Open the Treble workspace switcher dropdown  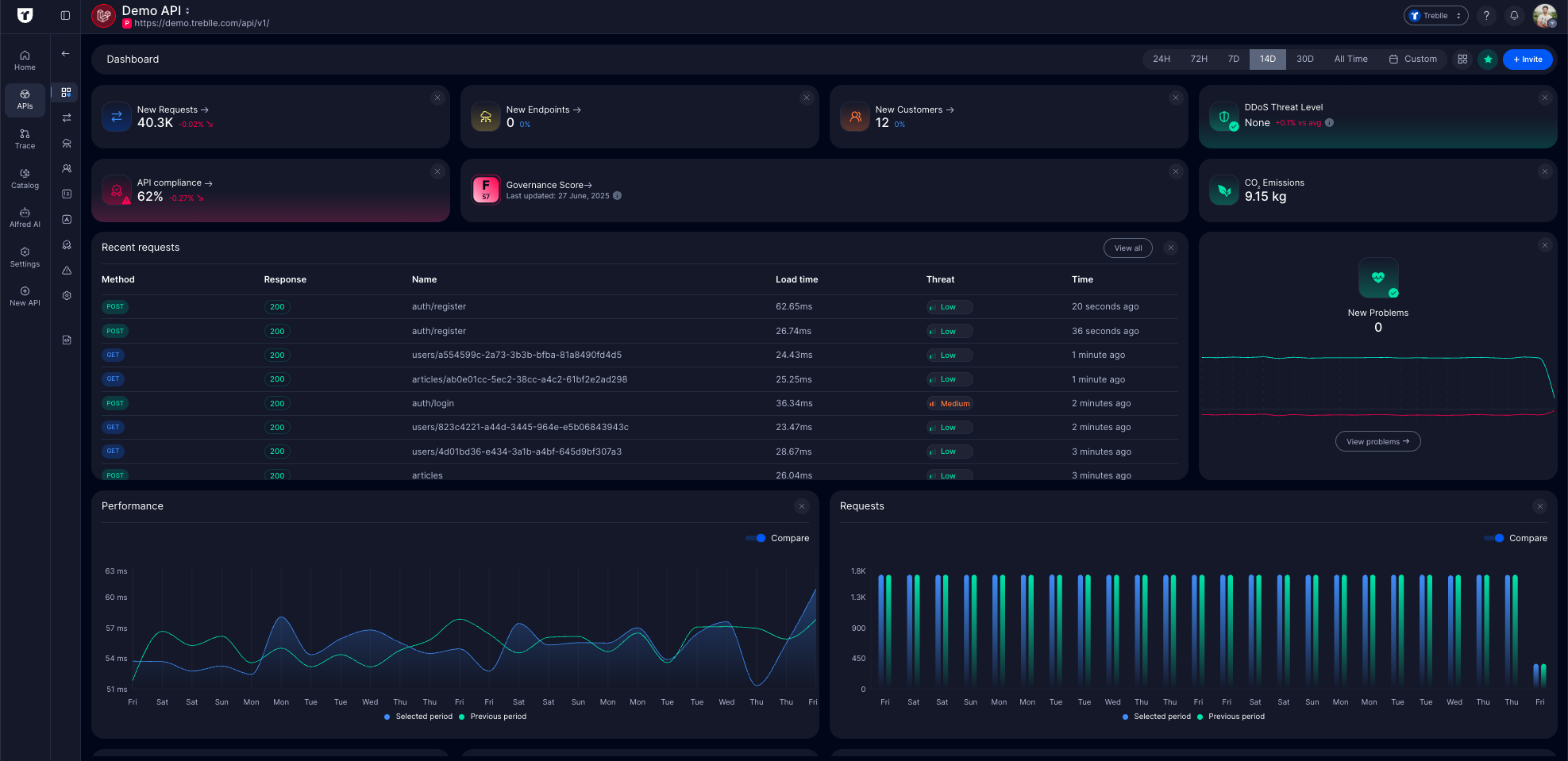point(1435,16)
